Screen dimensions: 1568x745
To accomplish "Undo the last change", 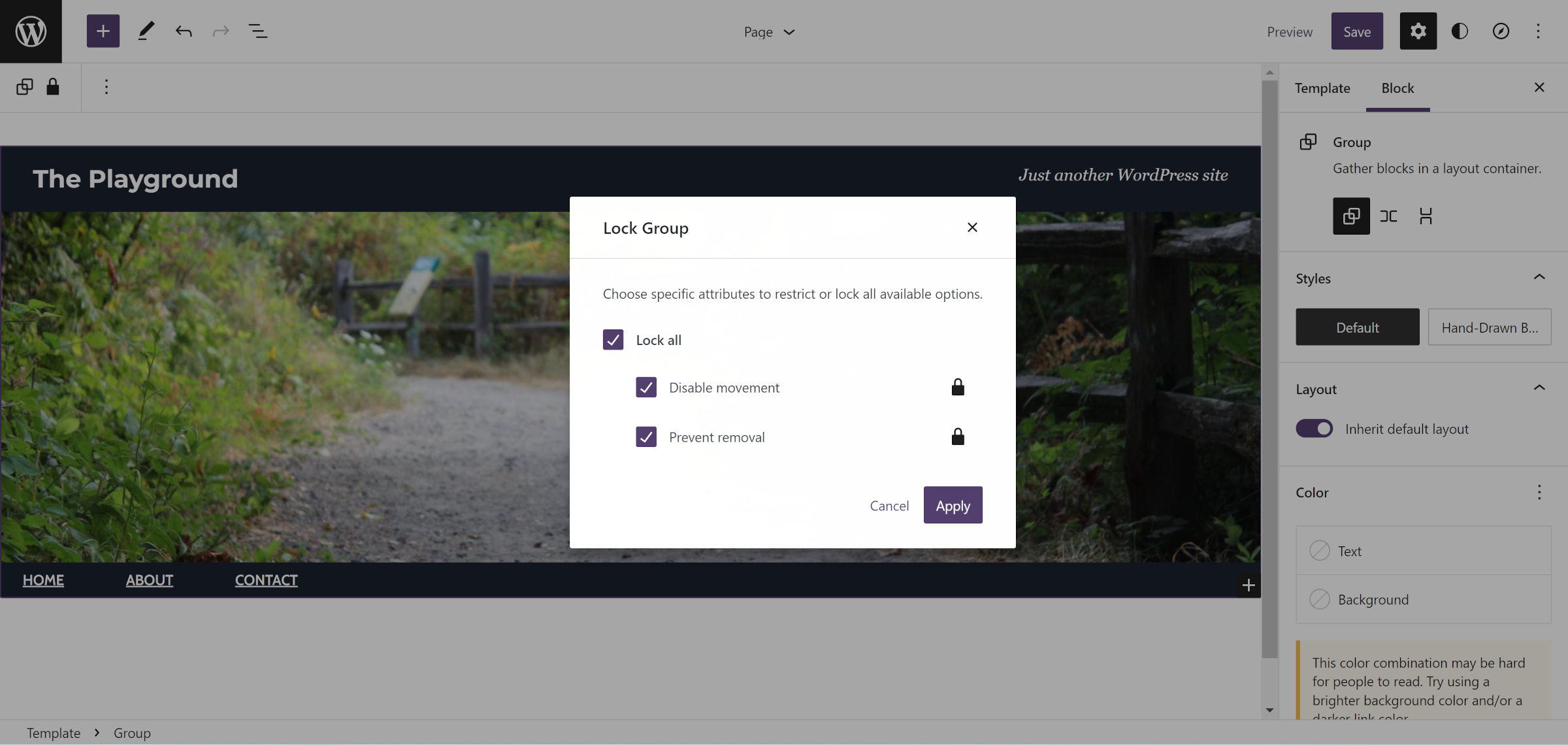I will (184, 31).
